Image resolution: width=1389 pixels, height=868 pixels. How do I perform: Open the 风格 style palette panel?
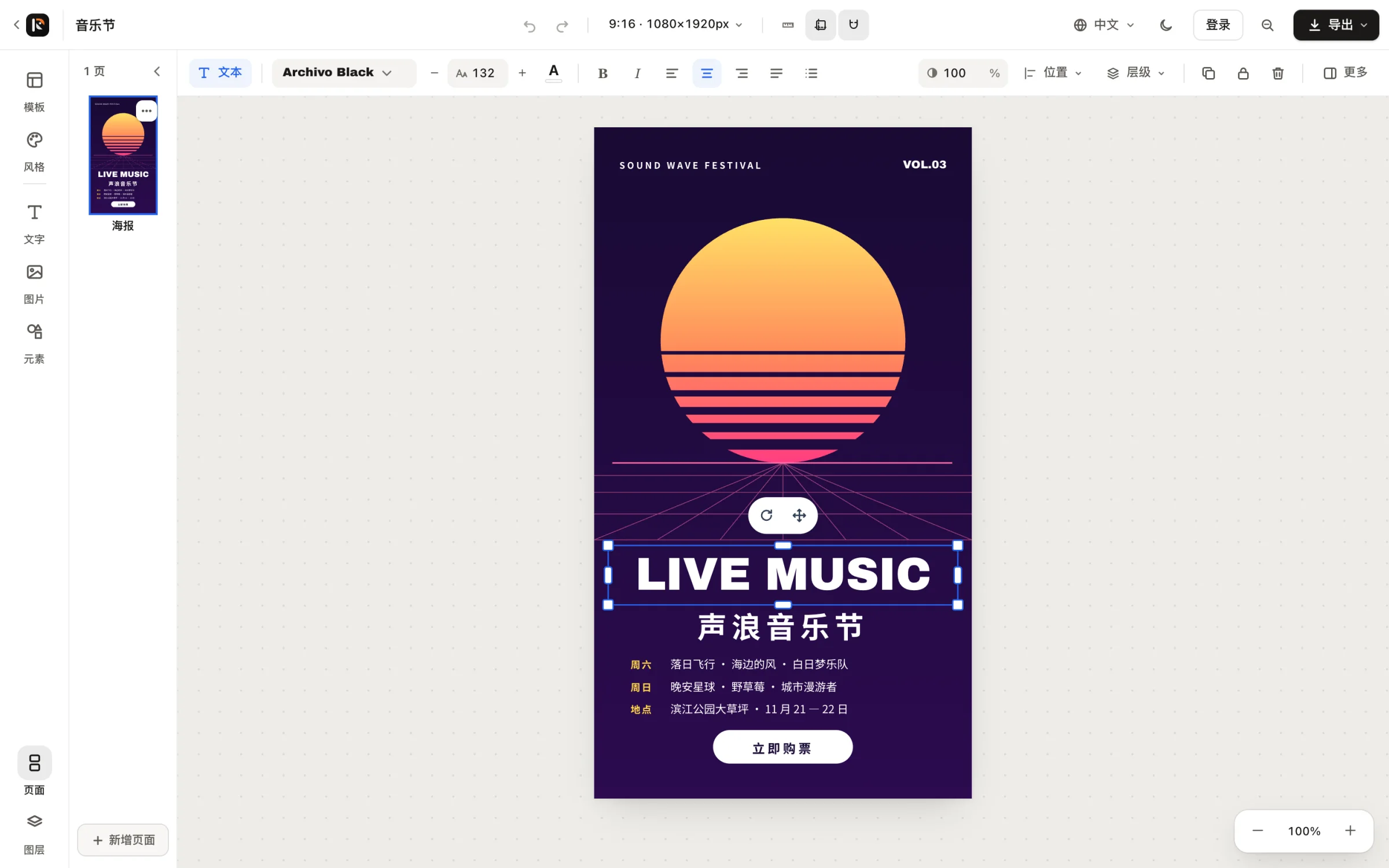point(34,151)
